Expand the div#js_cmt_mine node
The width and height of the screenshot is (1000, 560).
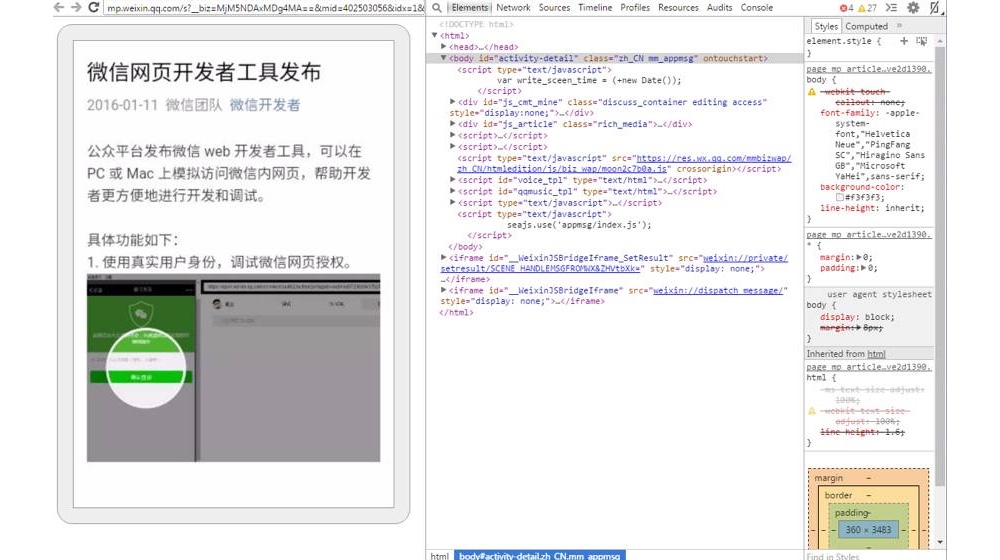tap(452, 101)
